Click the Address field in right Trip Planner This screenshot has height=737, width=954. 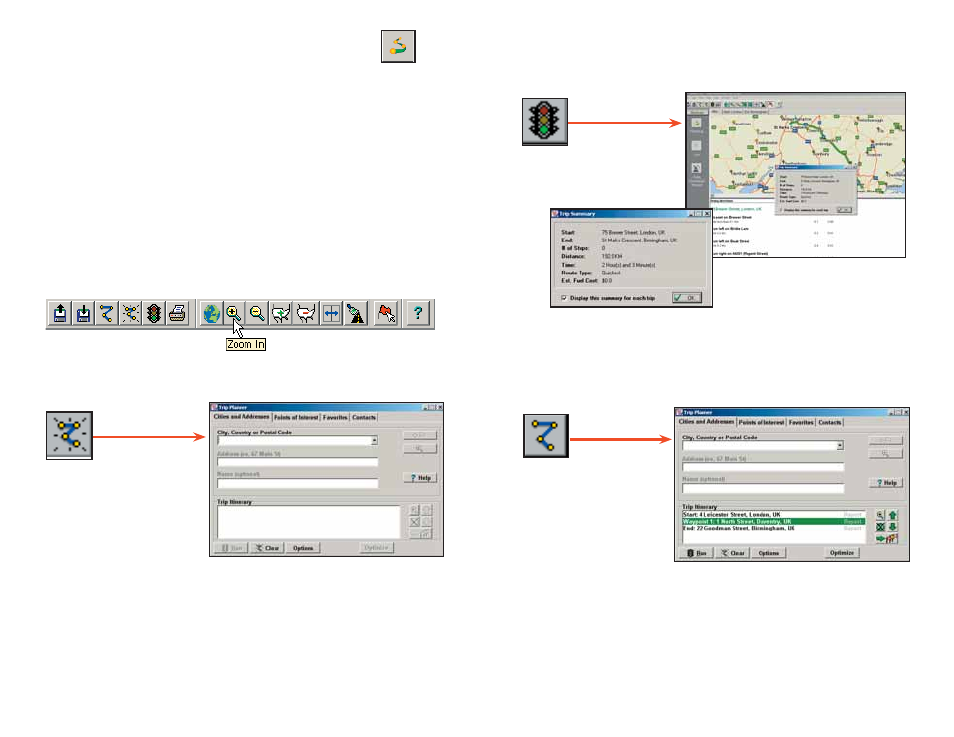[763, 467]
